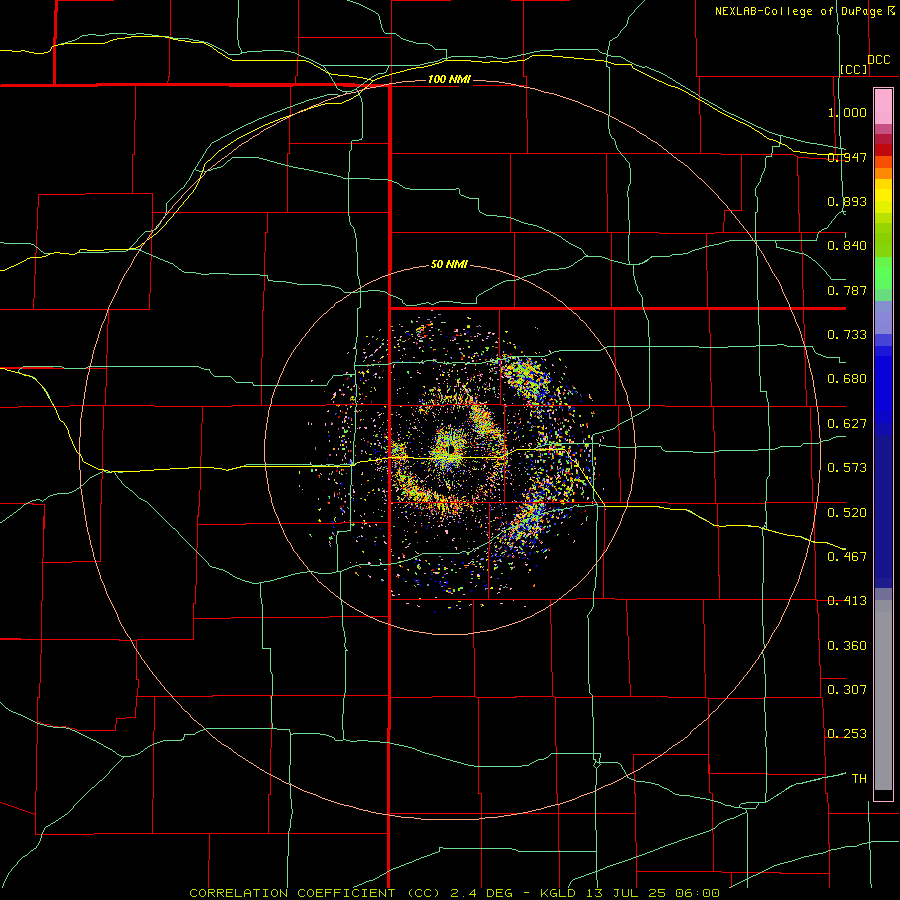The width and height of the screenshot is (900, 900).
Task: Click the pink top segment of color bar
Action: click(883, 107)
